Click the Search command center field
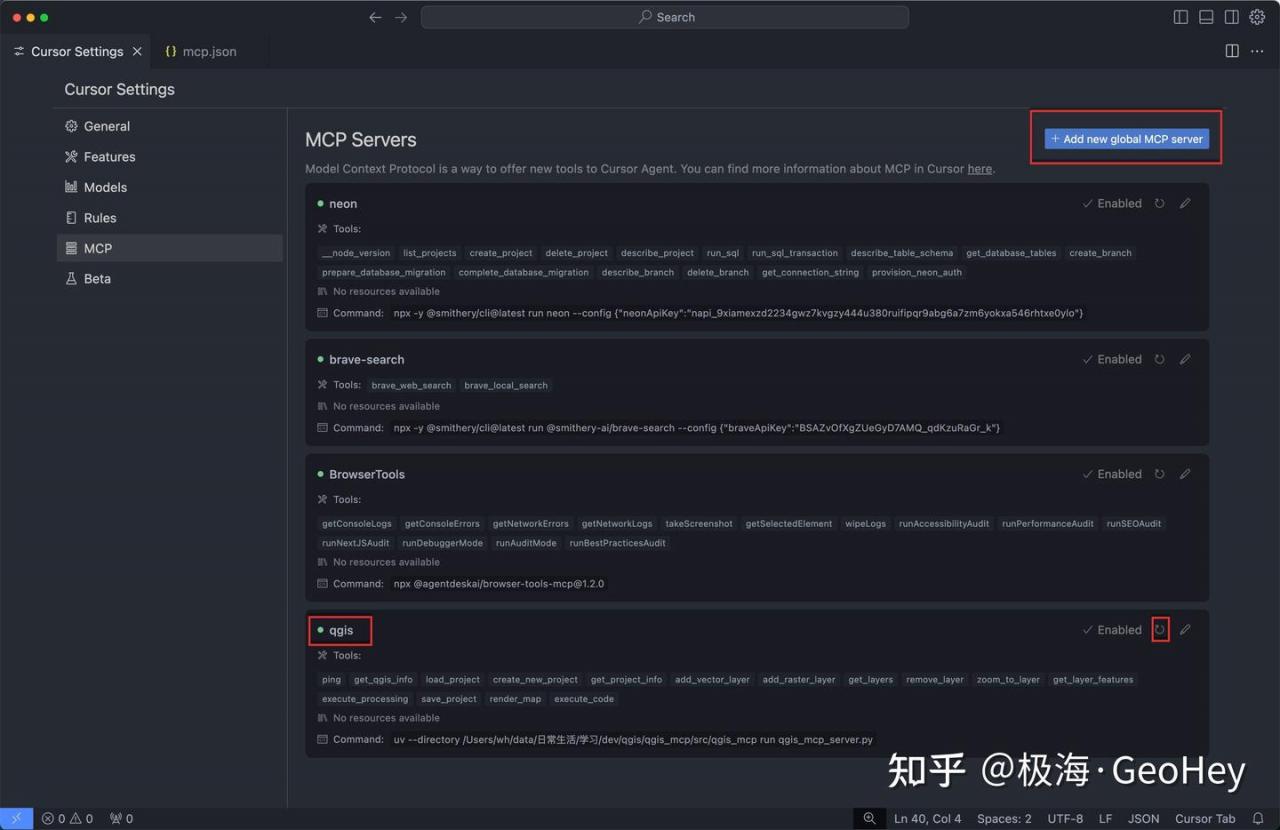 665,17
